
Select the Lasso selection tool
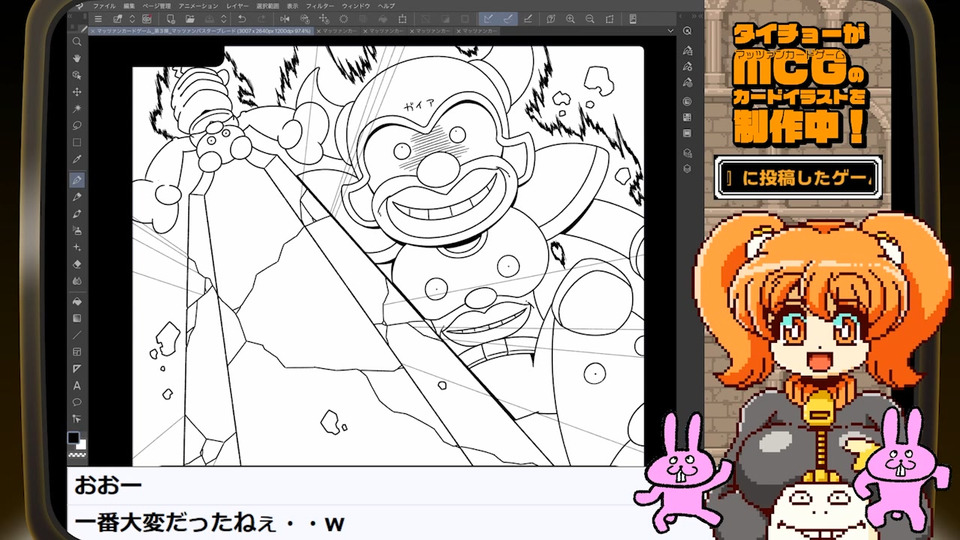(77, 126)
